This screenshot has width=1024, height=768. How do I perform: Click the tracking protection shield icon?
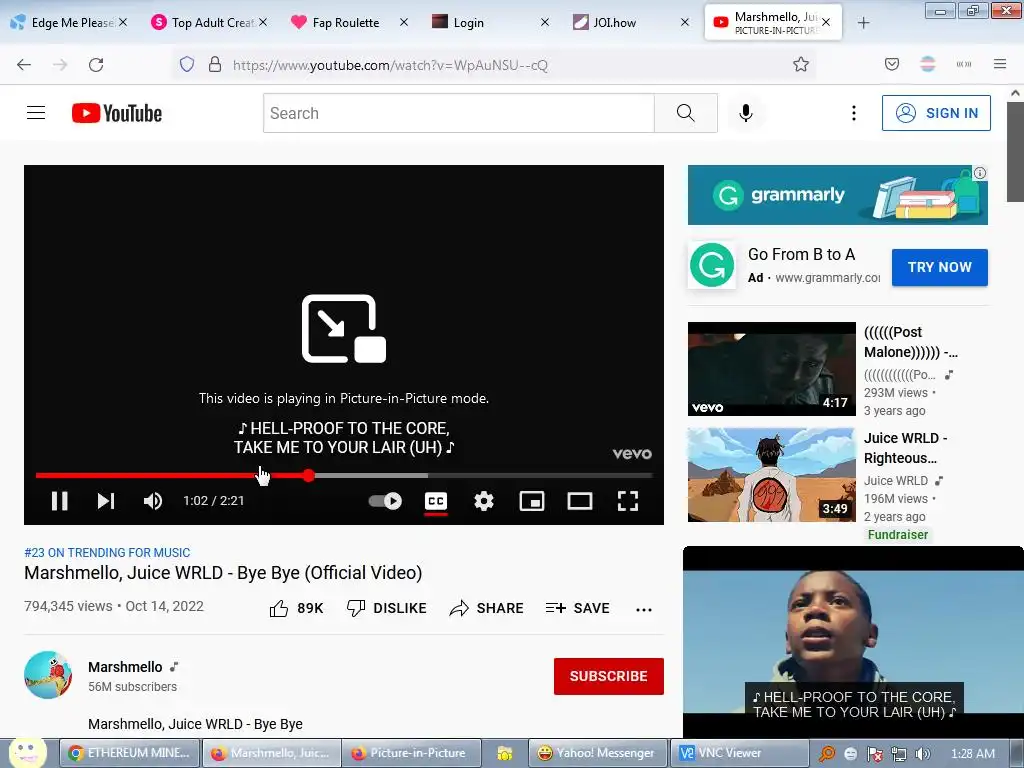tap(187, 64)
